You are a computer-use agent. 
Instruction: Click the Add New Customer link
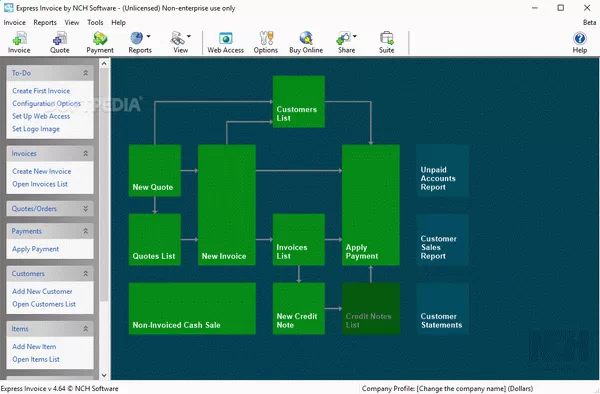coord(42,291)
